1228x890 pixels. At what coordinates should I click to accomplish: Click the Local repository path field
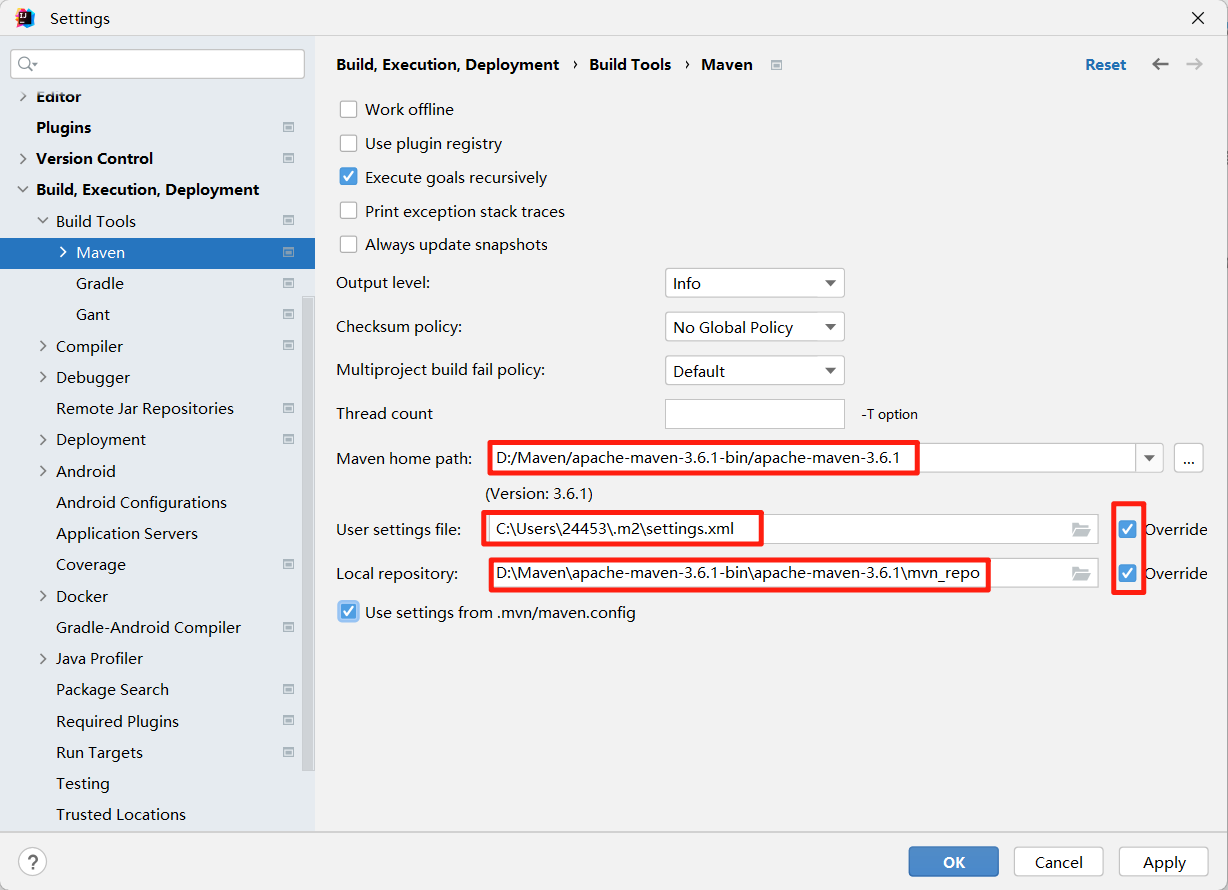tap(791, 573)
